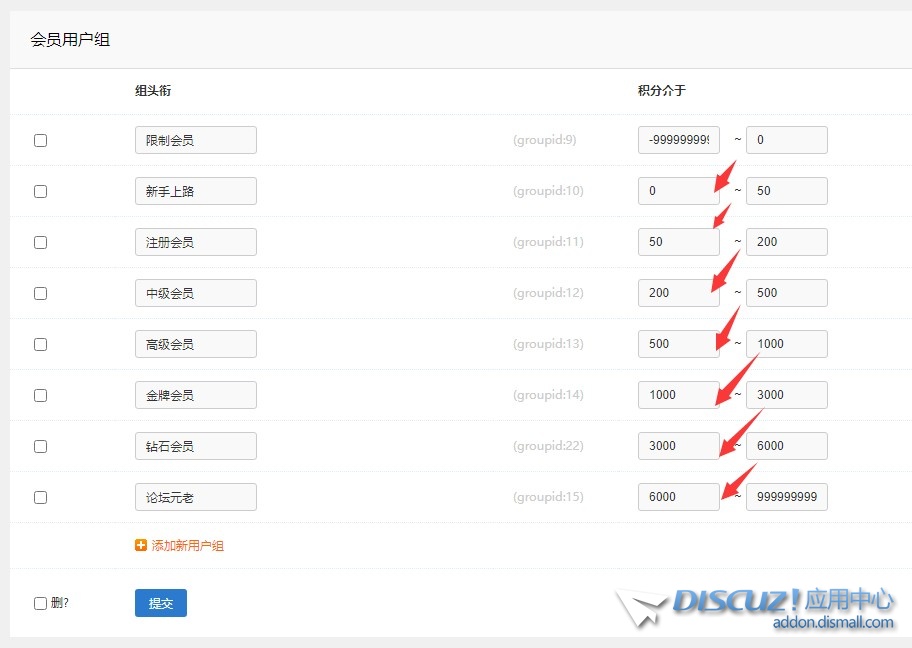This screenshot has width=912, height=648.
Task: Focus lower credit field of 钻石会员 row
Action: point(679,446)
